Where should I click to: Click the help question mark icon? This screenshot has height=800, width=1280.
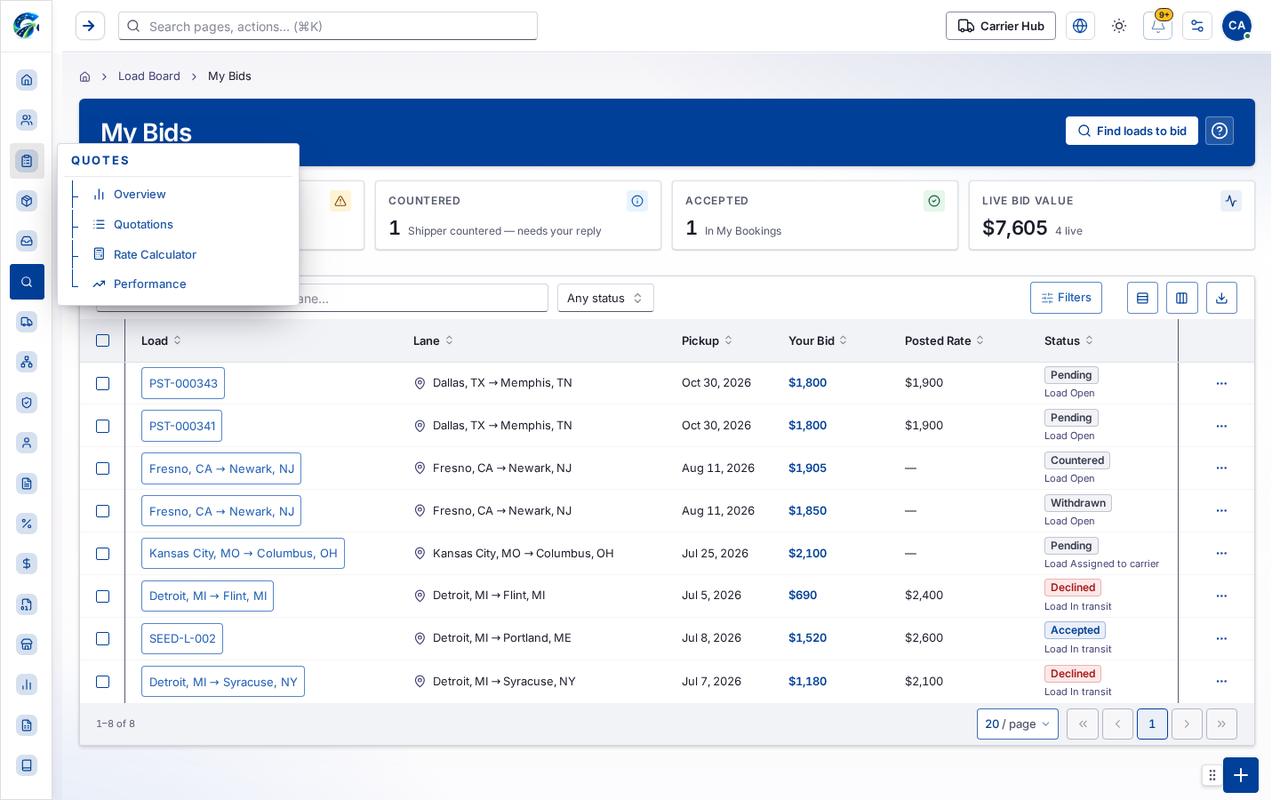click(1219, 131)
